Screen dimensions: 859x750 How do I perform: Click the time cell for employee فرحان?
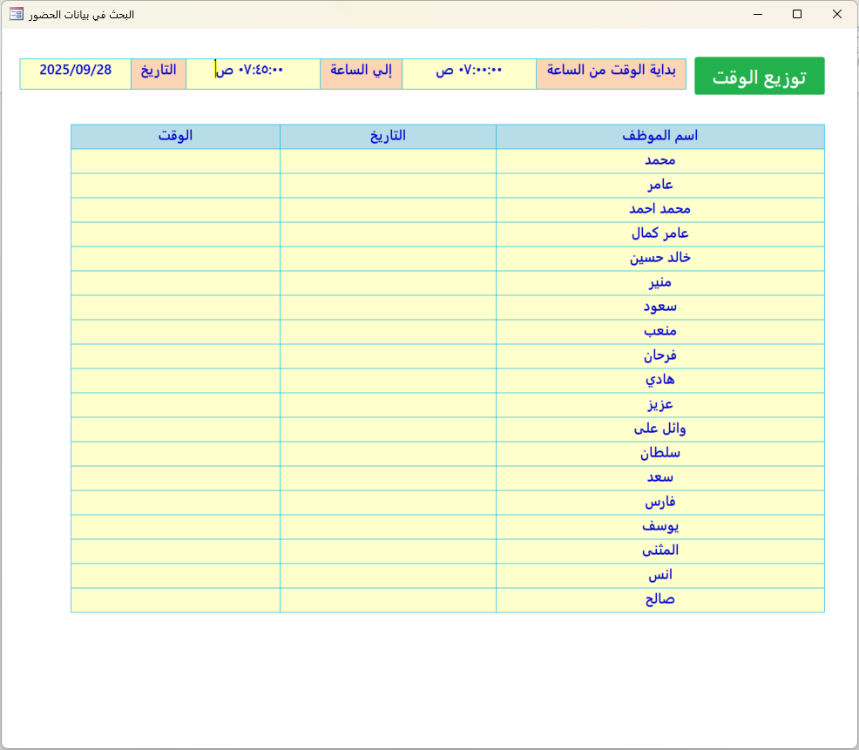pyautogui.click(x=175, y=356)
